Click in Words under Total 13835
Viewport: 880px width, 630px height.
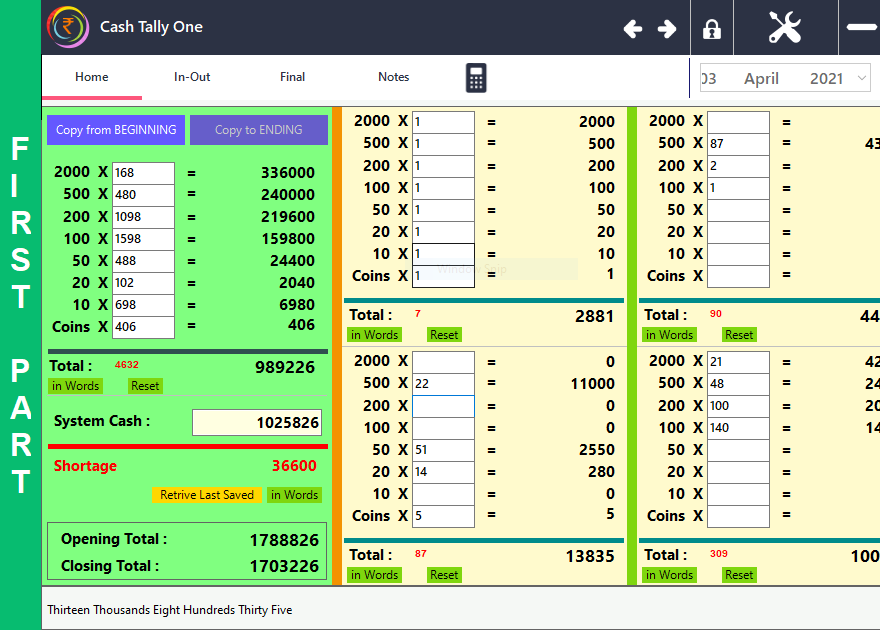(x=374, y=575)
